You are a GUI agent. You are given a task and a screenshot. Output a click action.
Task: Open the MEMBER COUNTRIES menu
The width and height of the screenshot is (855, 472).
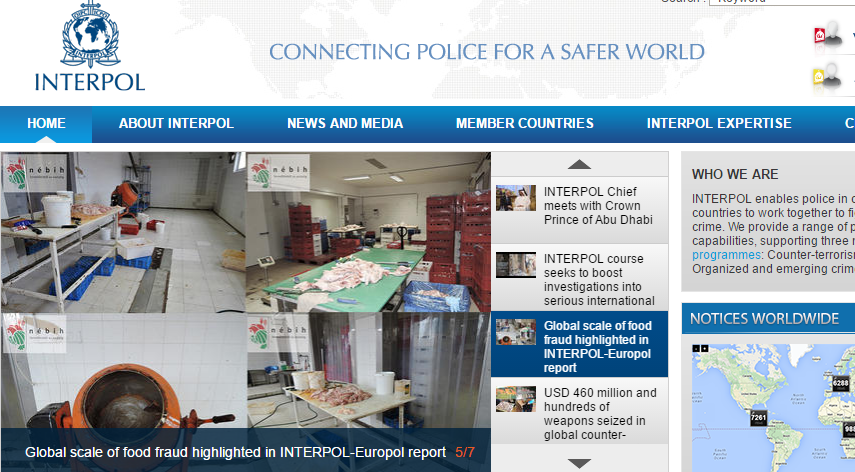point(525,124)
